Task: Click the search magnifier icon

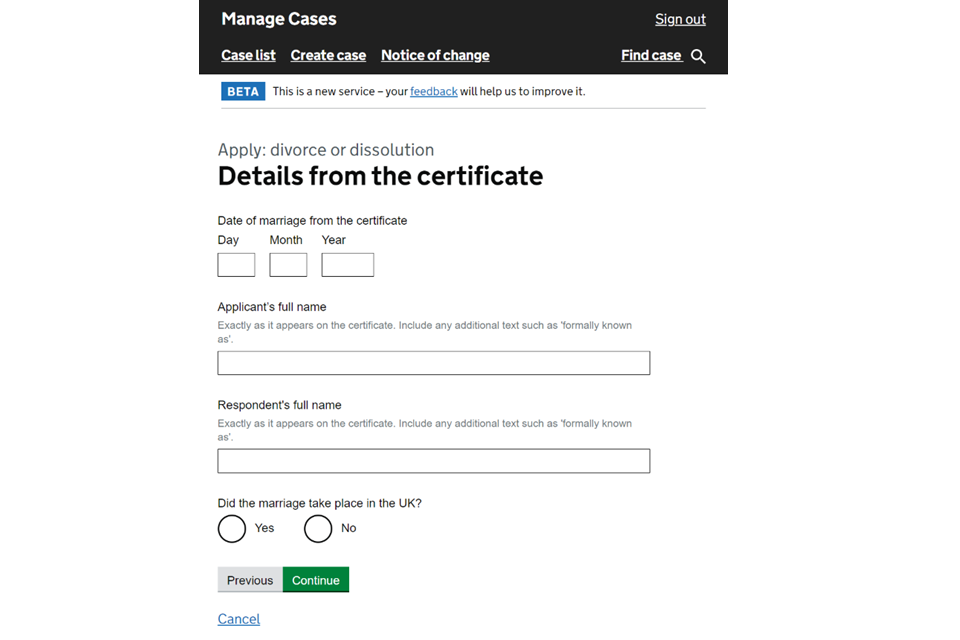Action: coord(698,57)
